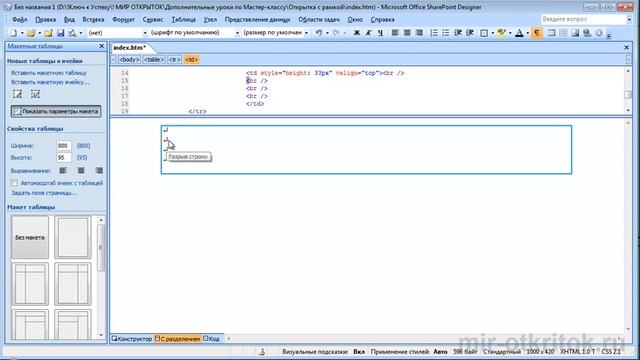Expand the New Document dropdown arrow
This screenshot has width=640, height=360.
pyautogui.click(x=22, y=33)
